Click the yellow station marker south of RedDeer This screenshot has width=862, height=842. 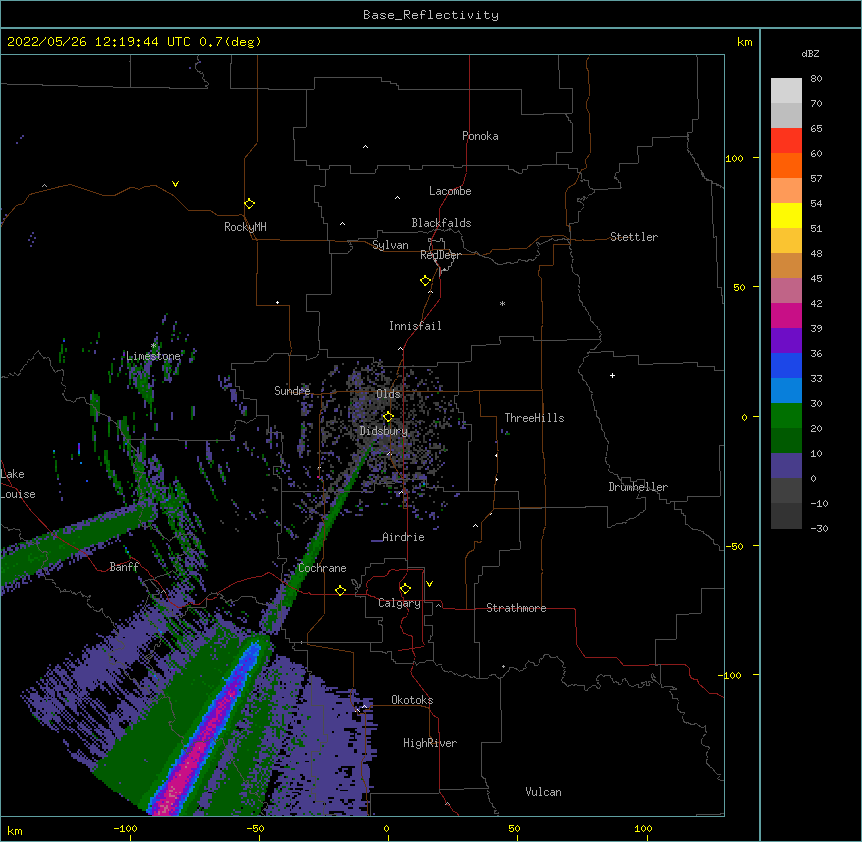pyautogui.click(x=426, y=281)
